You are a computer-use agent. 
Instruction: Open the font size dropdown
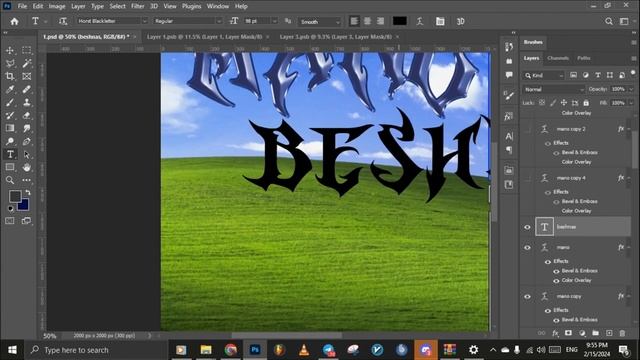tap(274, 21)
